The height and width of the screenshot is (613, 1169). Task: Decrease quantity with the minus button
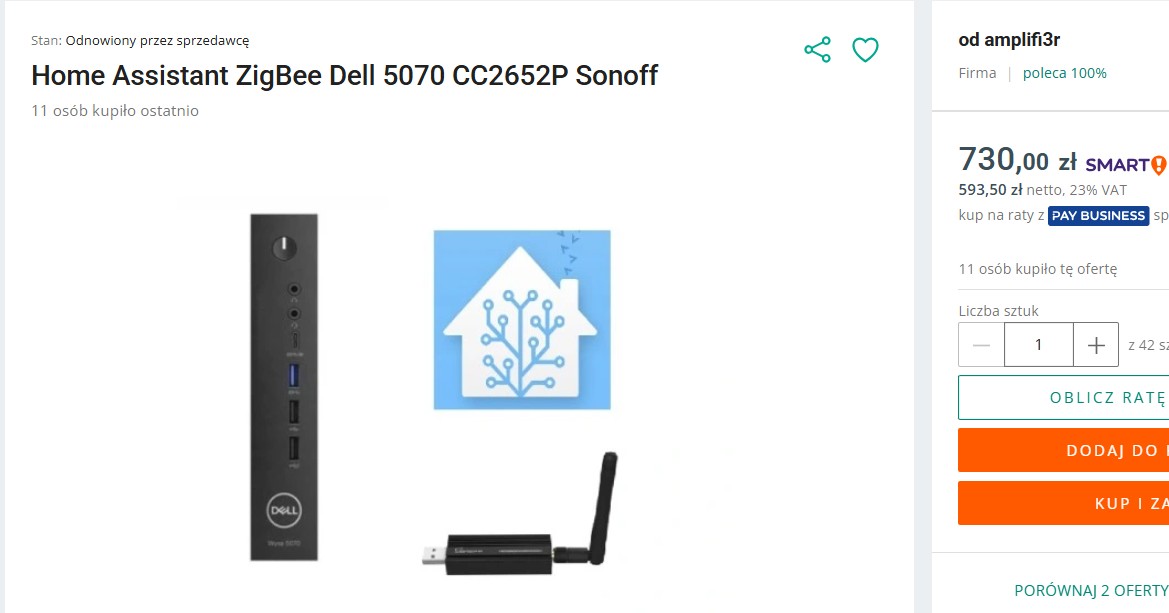click(x=981, y=345)
